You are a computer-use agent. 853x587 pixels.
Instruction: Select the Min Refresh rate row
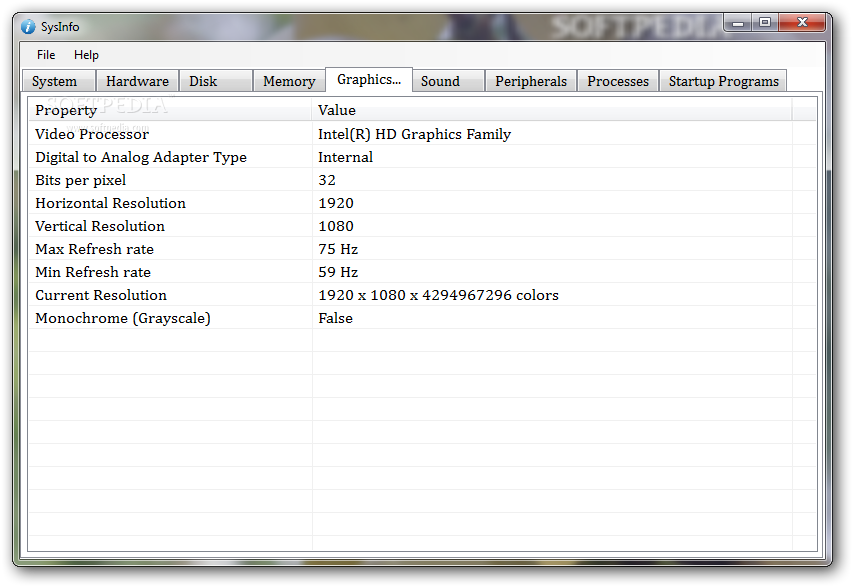[422, 271]
